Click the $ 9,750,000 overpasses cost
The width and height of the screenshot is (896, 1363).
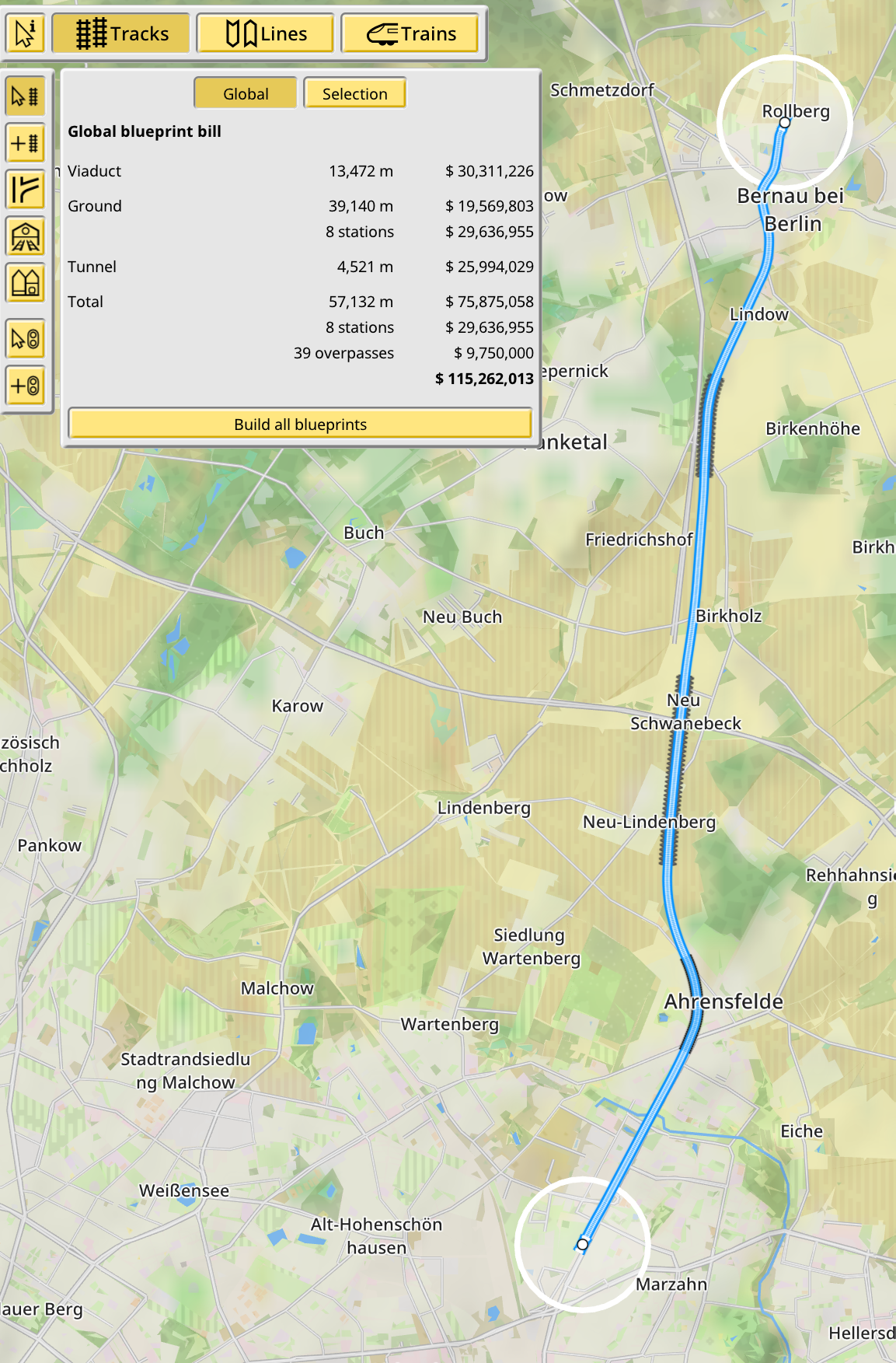coord(494,353)
